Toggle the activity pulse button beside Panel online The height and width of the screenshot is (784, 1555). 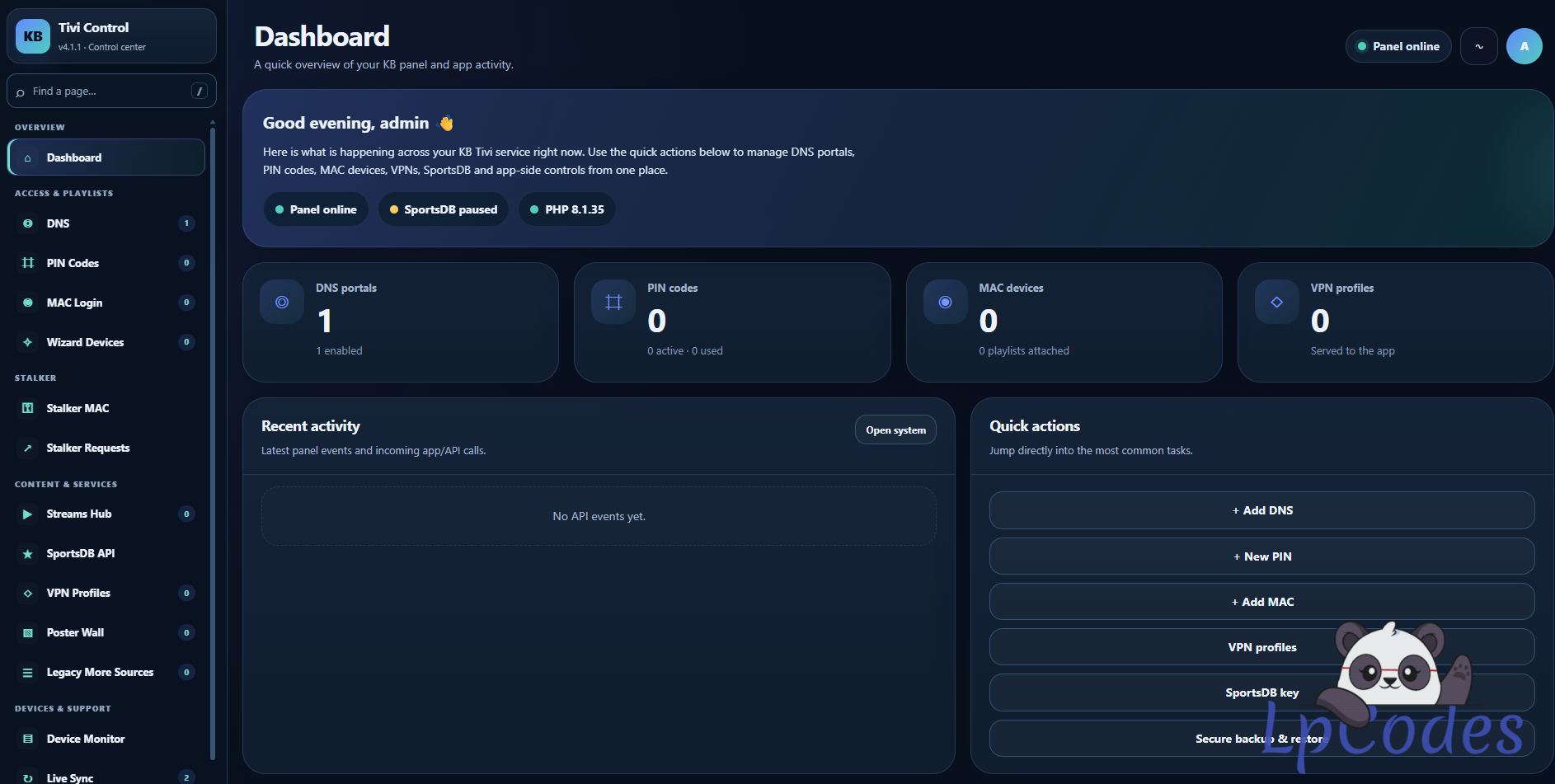(1479, 46)
